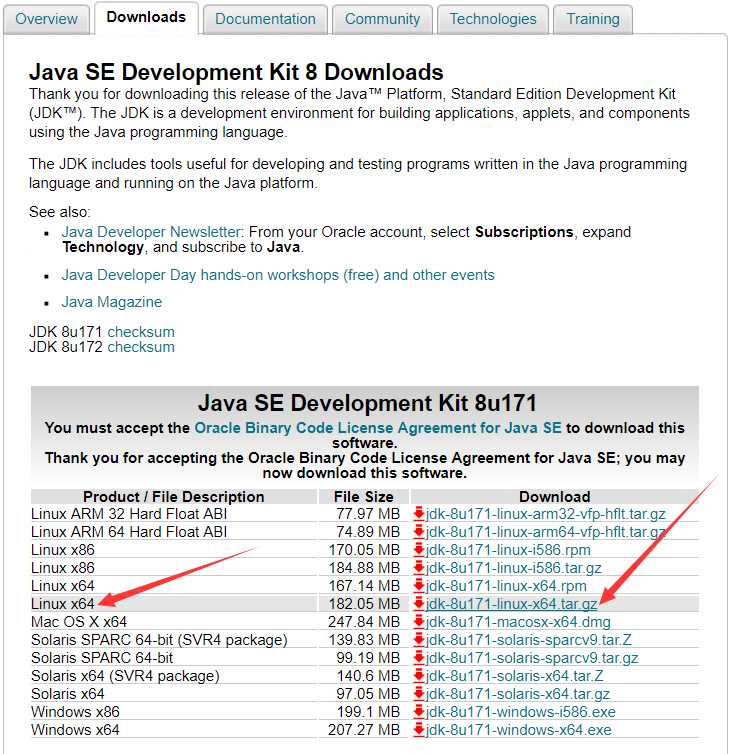Click the 'Windows x86' description cell

pyautogui.click(x=174, y=712)
